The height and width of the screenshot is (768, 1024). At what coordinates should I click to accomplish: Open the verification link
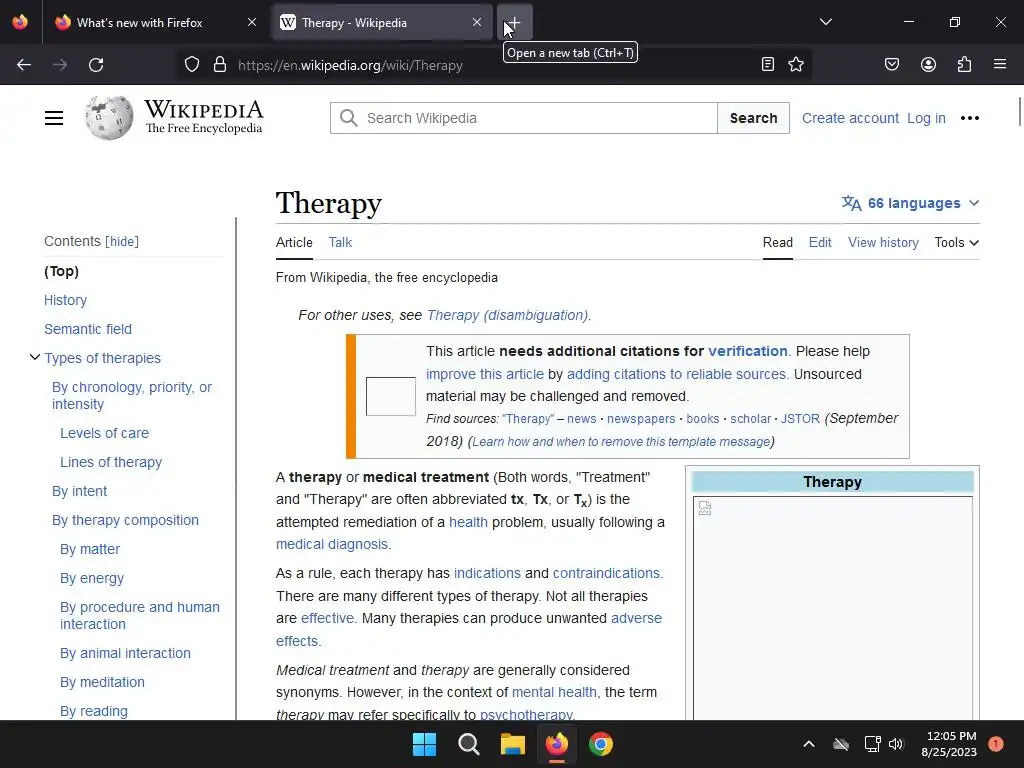click(748, 351)
